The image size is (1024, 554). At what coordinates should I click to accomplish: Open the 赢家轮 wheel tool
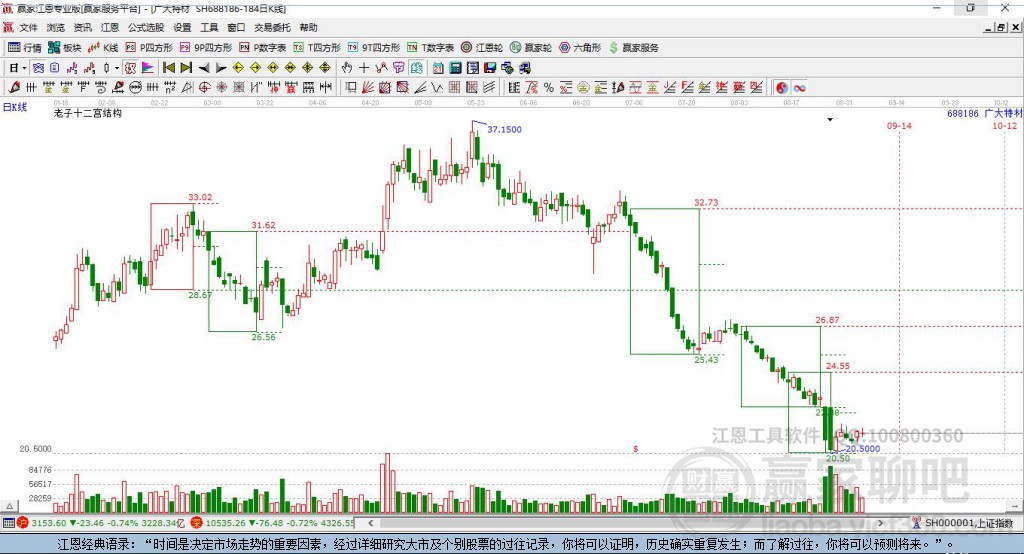point(531,48)
